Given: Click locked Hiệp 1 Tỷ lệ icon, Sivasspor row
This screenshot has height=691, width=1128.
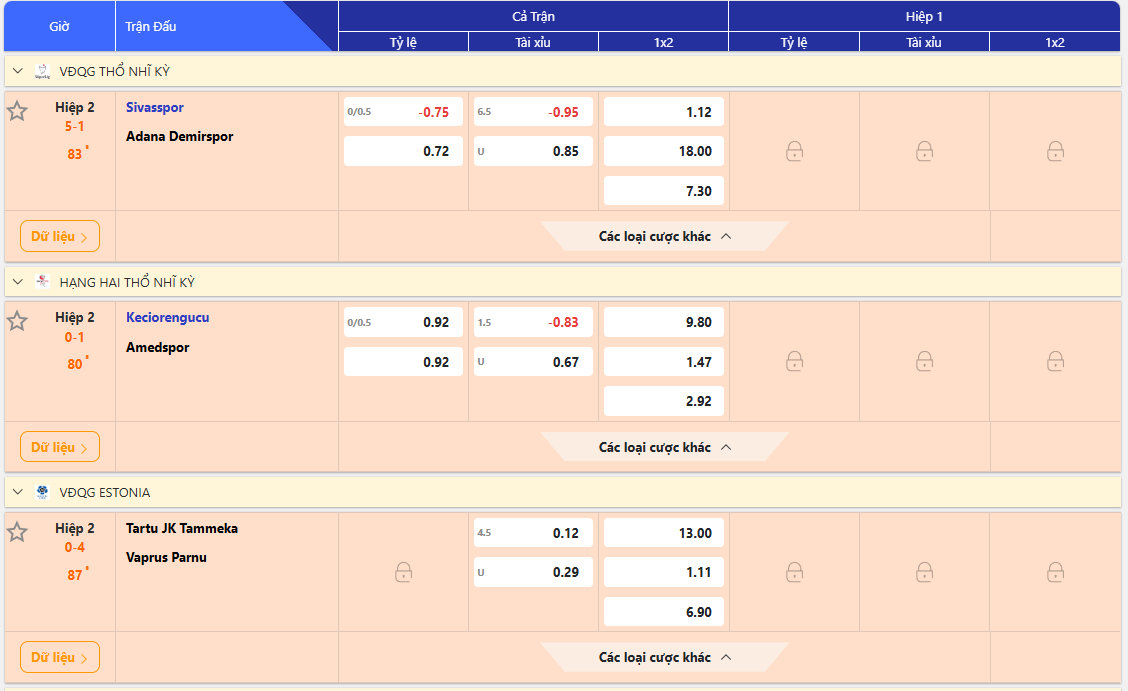Looking at the screenshot, I should (794, 151).
